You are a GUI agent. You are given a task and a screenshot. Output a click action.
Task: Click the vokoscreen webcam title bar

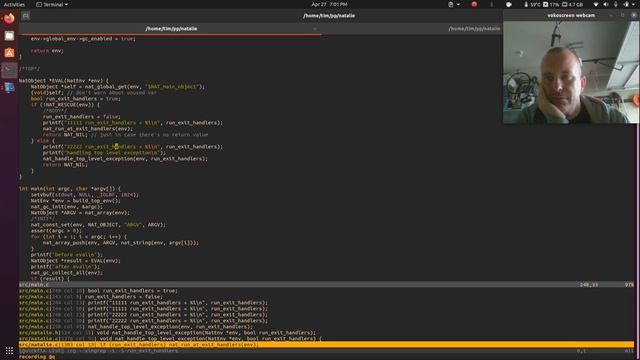click(x=571, y=15)
